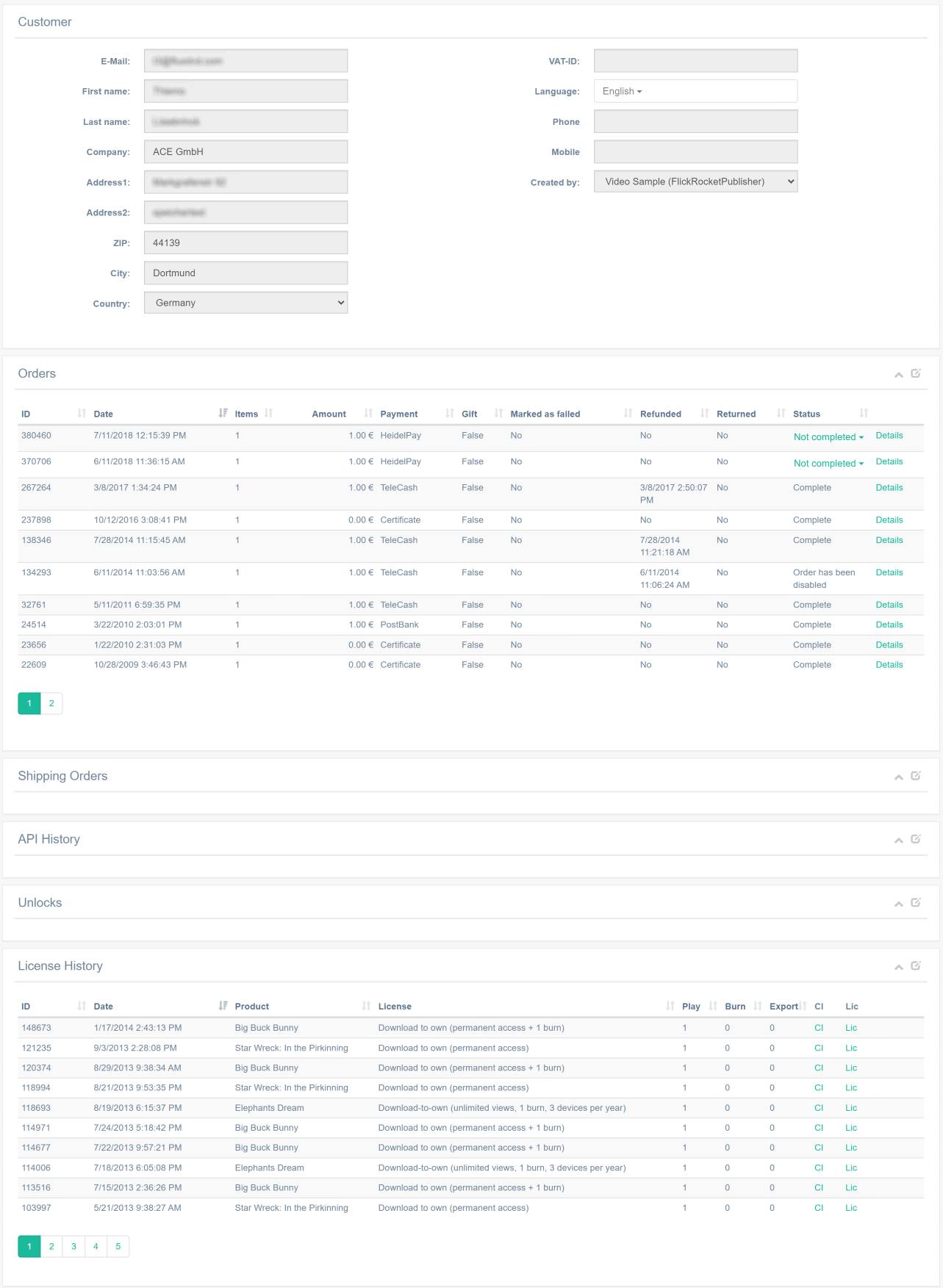Viewport: 943px width, 1288px height.
Task: Click the edit icon in API History header
Action: pyautogui.click(x=916, y=839)
